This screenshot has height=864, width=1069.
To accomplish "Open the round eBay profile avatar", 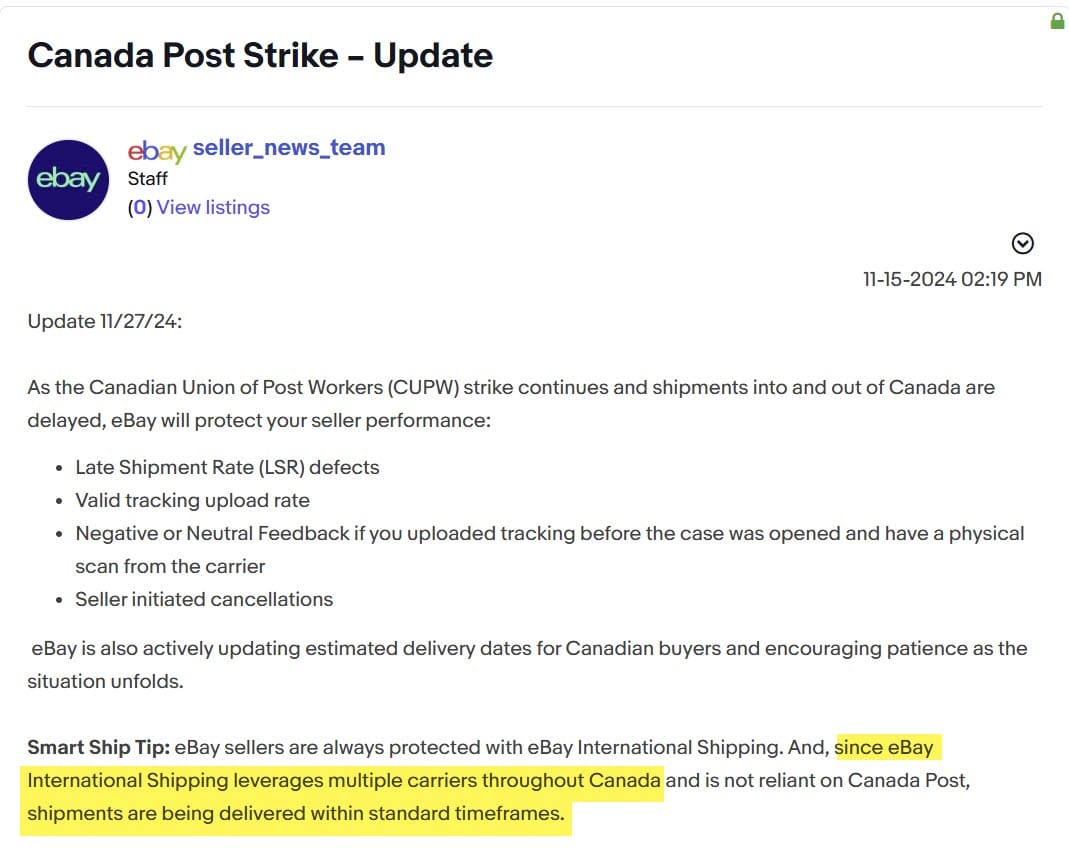I will coord(68,180).
